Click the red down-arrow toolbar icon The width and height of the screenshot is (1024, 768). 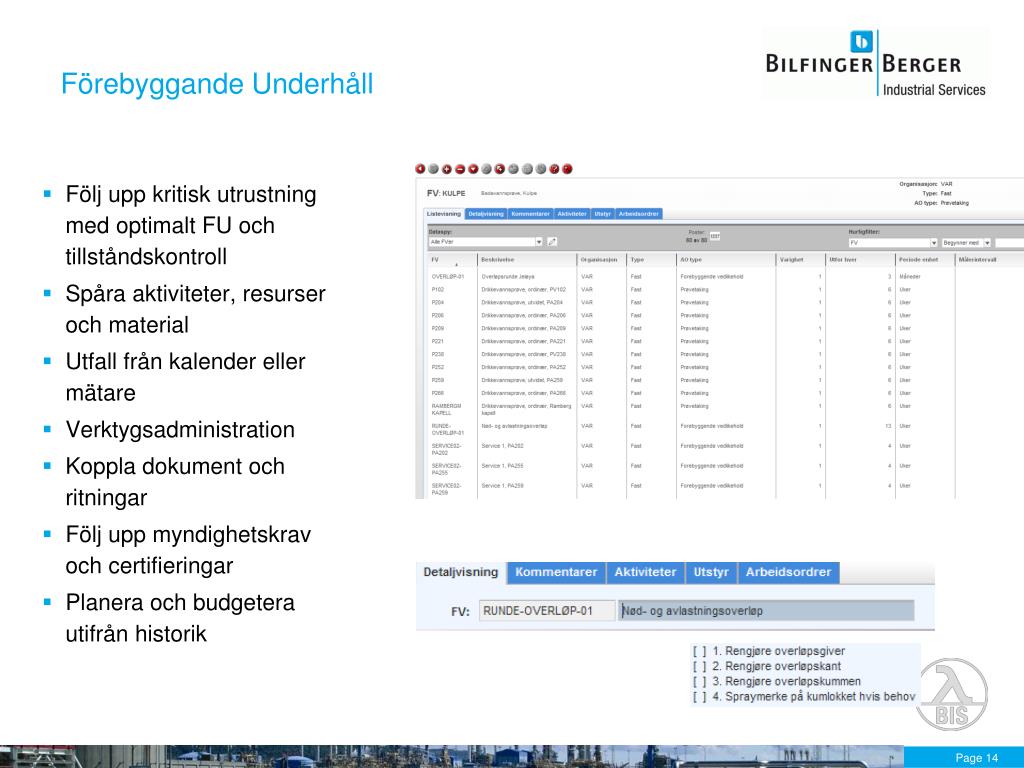click(473, 168)
